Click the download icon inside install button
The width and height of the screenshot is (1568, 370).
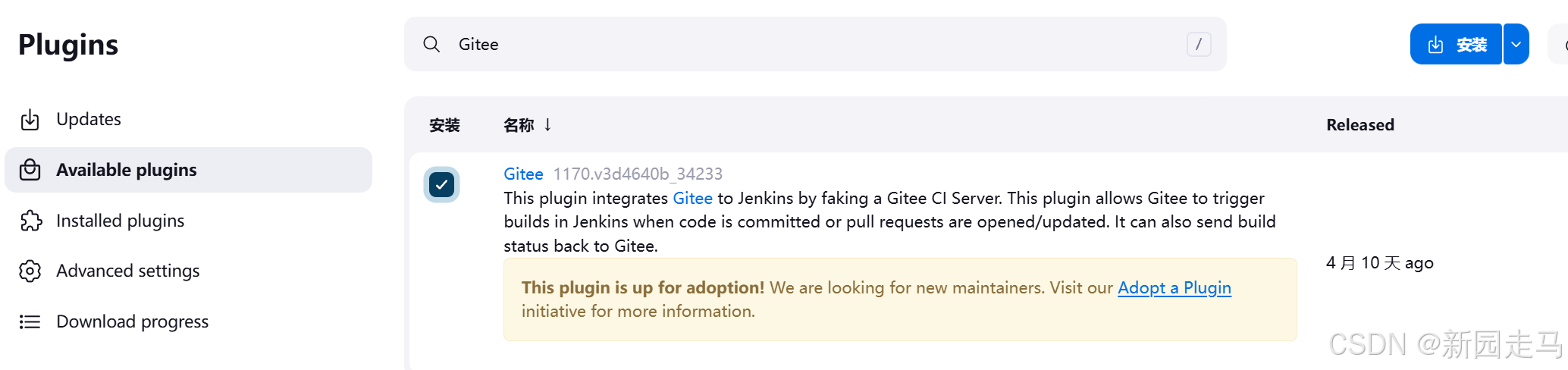tap(1435, 45)
